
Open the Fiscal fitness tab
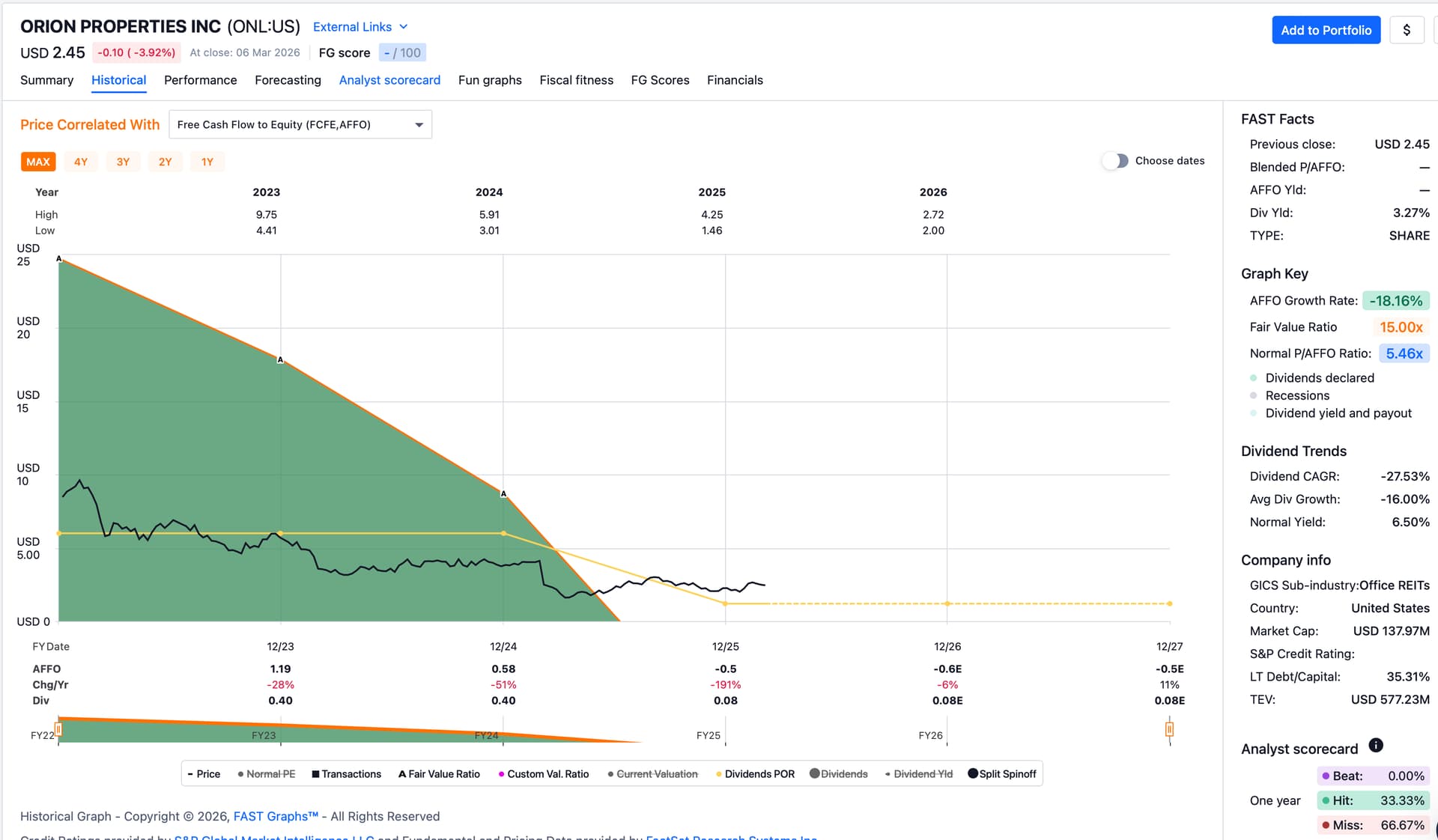pyautogui.click(x=576, y=80)
